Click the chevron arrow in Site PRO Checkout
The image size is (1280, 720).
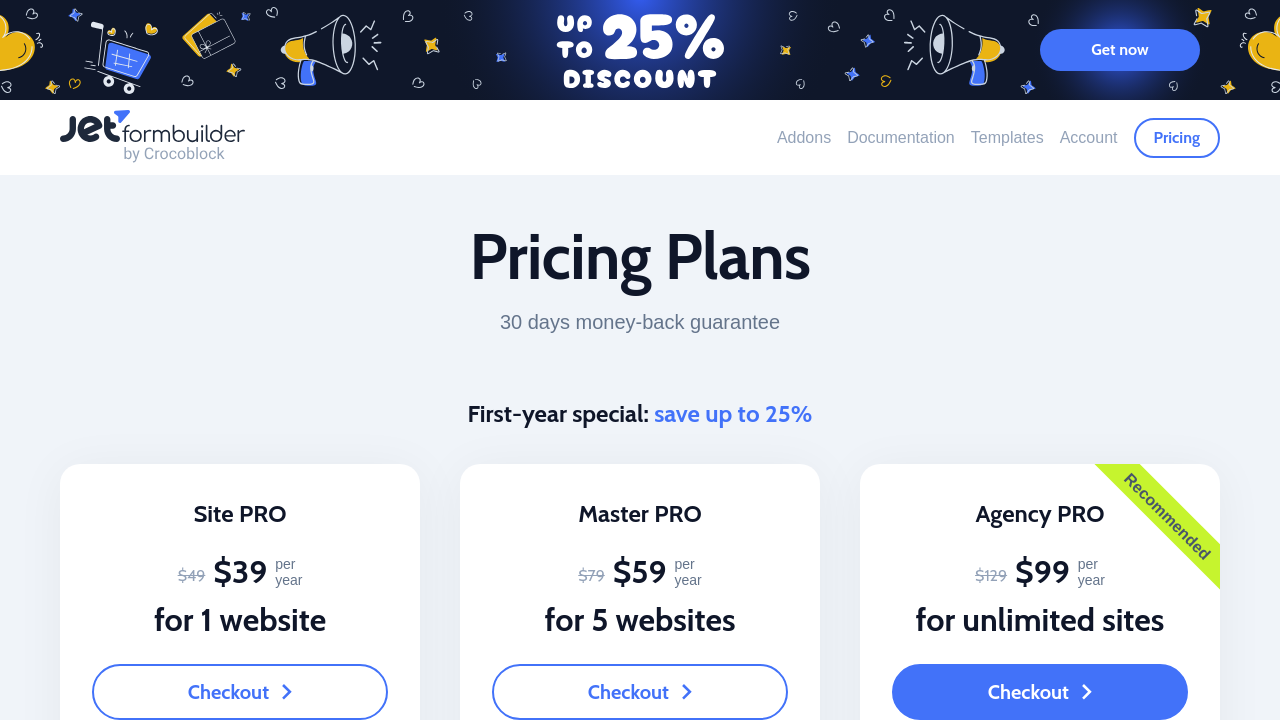tap(286, 692)
